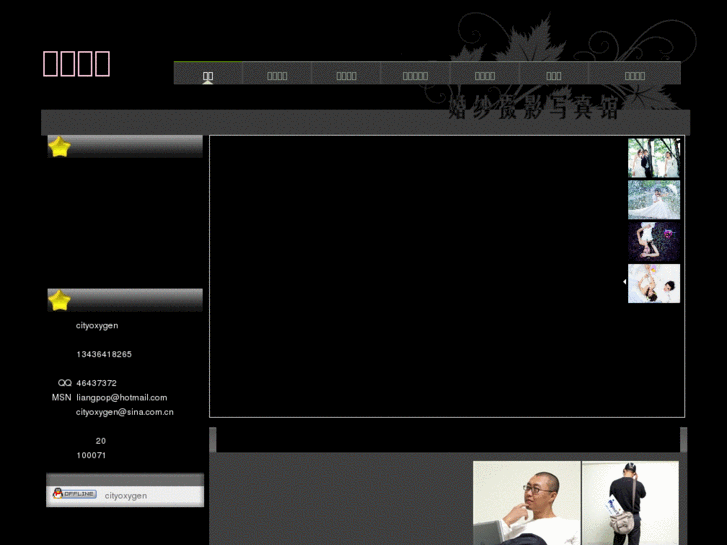Click the small left arrow beside the thumbnails
727x545 pixels.
[x=625, y=282]
